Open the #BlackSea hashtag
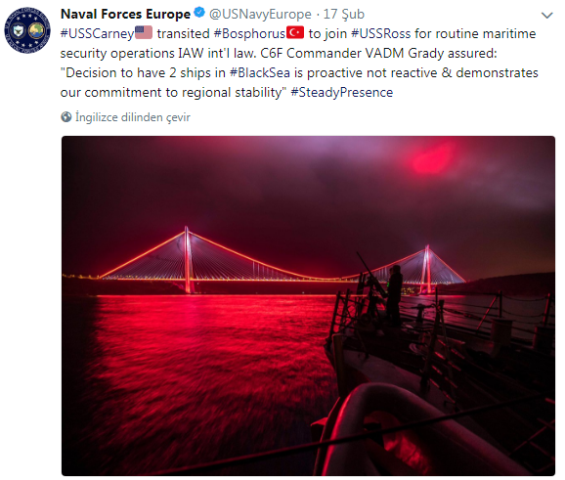 click(x=259, y=72)
